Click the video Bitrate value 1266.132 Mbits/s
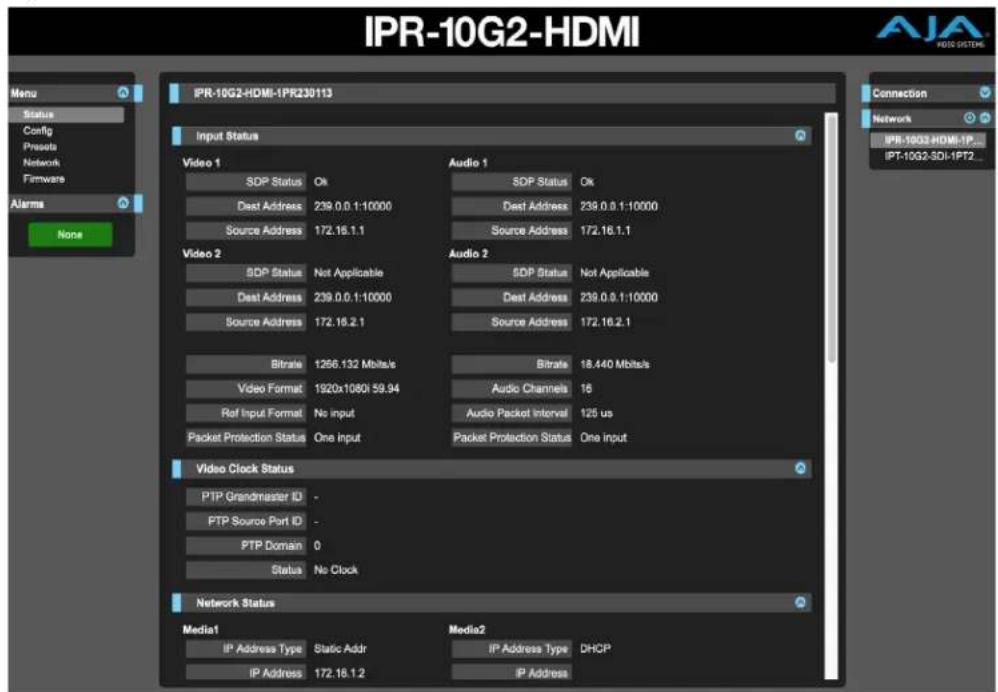The height and width of the screenshot is (692, 998). pyautogui.click(x=355, y=364)
